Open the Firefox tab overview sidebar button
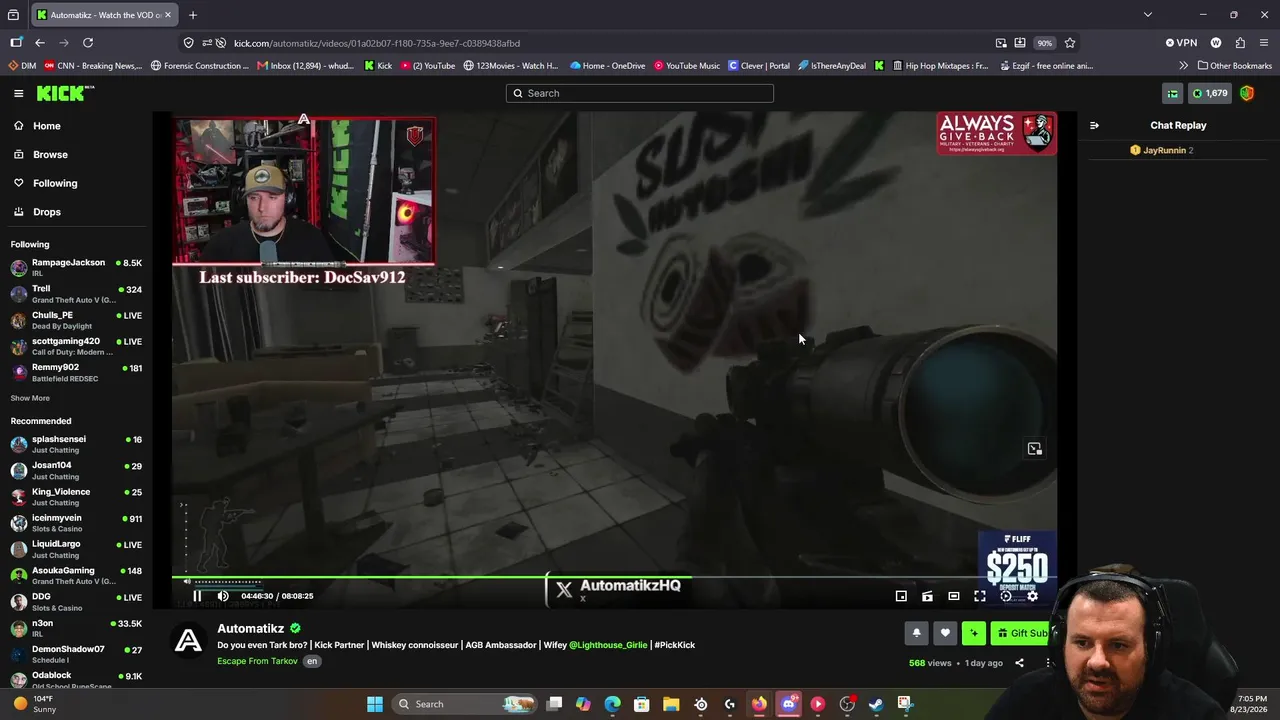 pyautogui.click(x=13, y=15)
